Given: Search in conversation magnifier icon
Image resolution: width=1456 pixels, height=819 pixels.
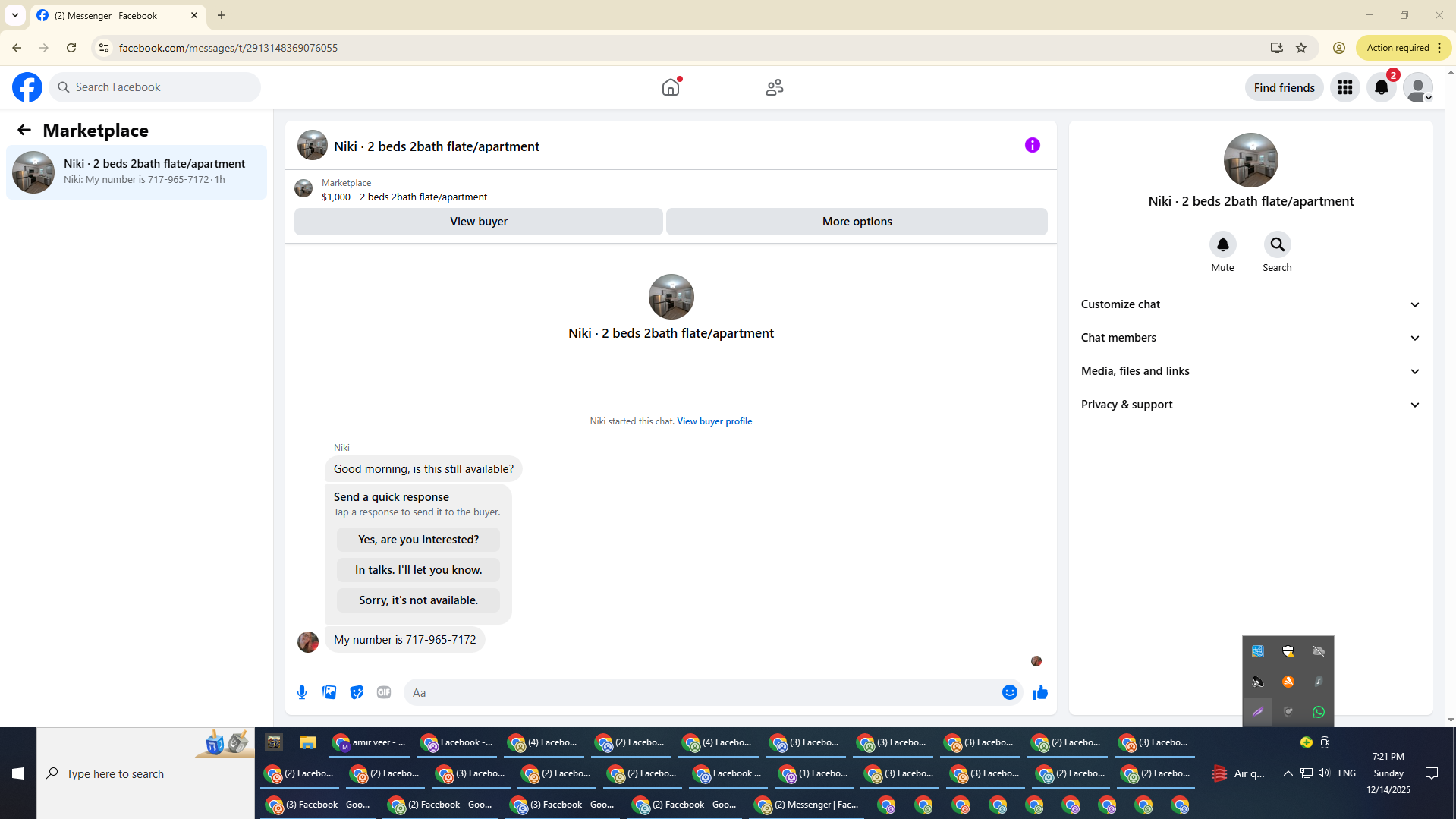Looking at the screenshot, I should 1277,244.
